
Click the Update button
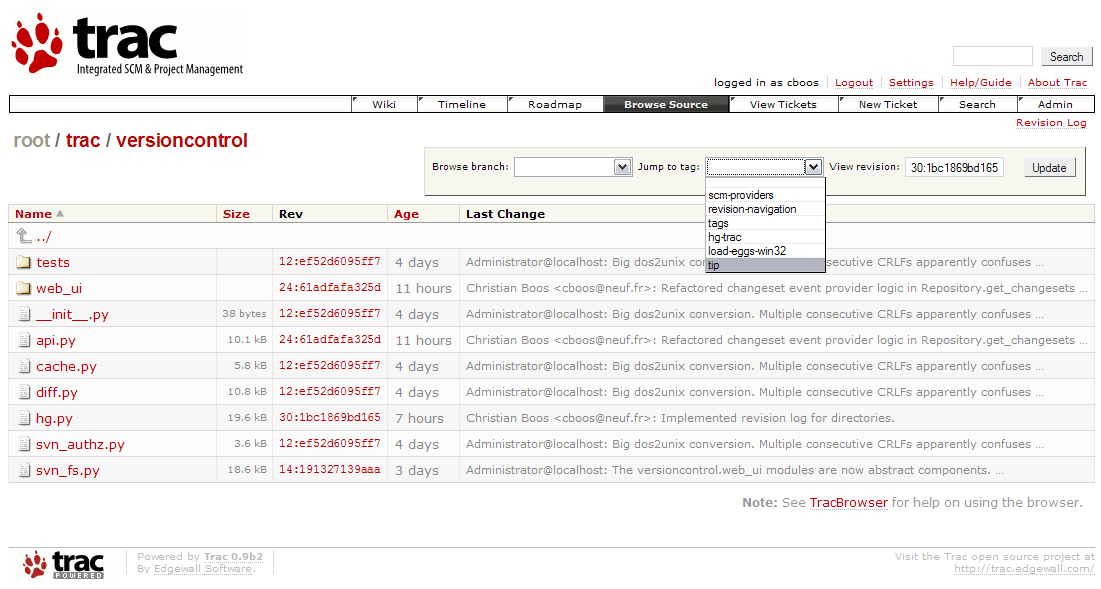tap(1049, 168)
